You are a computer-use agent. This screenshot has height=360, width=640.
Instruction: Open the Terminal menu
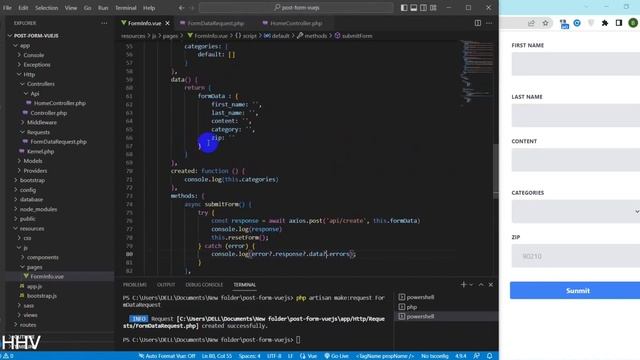[x=126, y=8]
